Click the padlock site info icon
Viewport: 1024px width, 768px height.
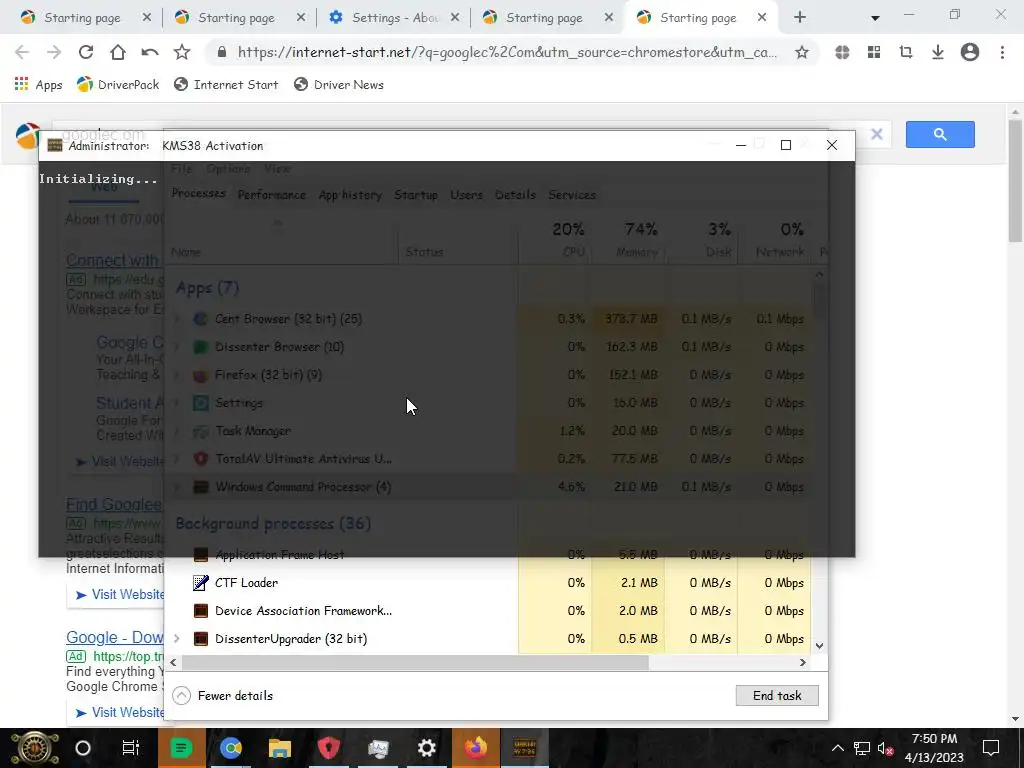point(222,52)
